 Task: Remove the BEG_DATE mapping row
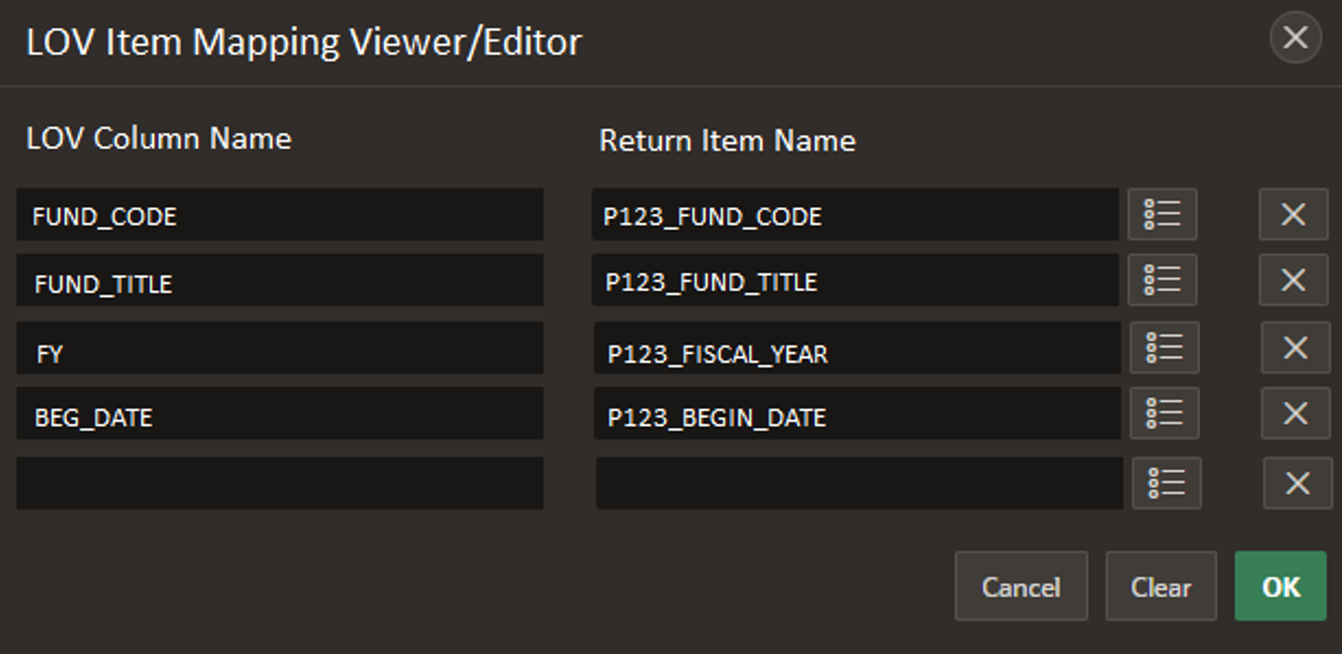pyautogui.click(x=1295, y=413)
